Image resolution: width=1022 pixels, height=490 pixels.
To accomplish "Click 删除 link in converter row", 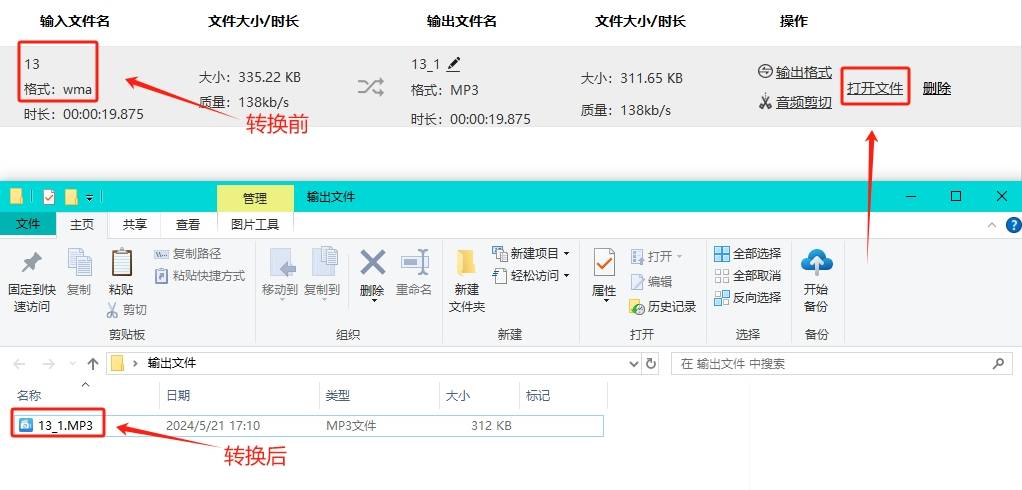I will 937,89.
